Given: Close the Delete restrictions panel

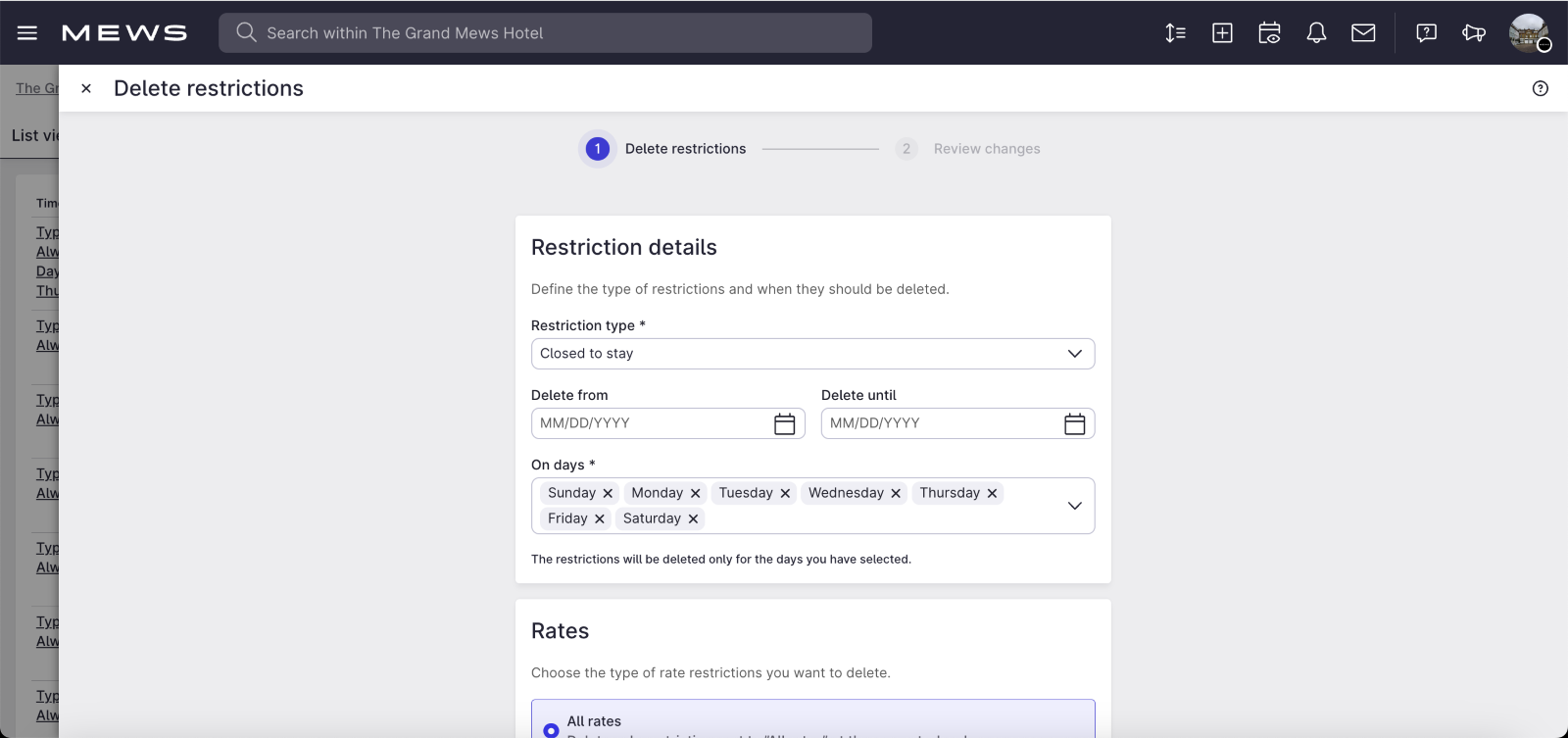Looking at the screenshot, I should point(86,88).
